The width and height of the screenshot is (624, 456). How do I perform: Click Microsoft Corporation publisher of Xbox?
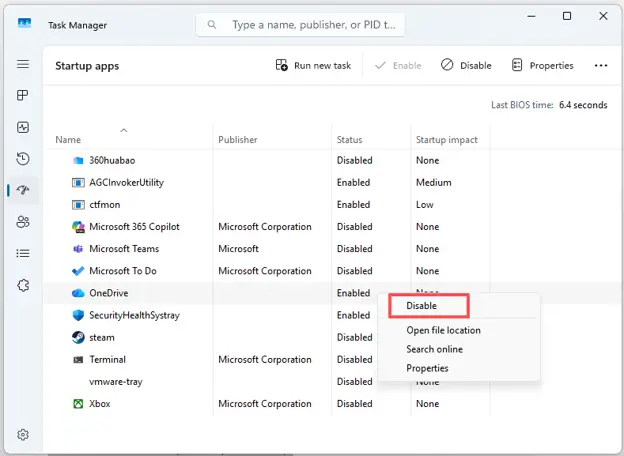pyautogui.click(x=265, y=404)
